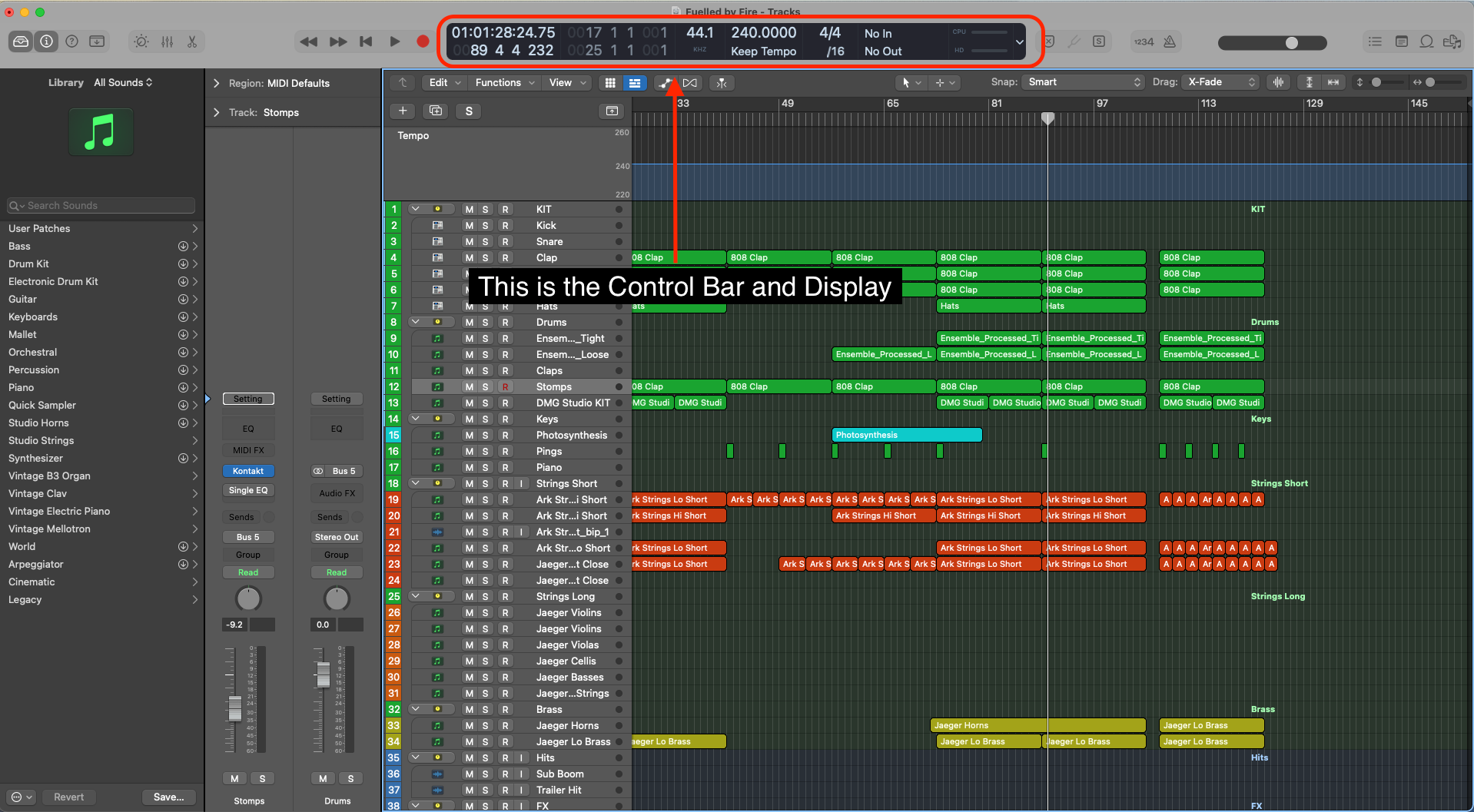Image resolution: width=1474 pixels, height=812 pixels.
Task: Open the View menu in tracks area
Action: (x=567, y=83)
